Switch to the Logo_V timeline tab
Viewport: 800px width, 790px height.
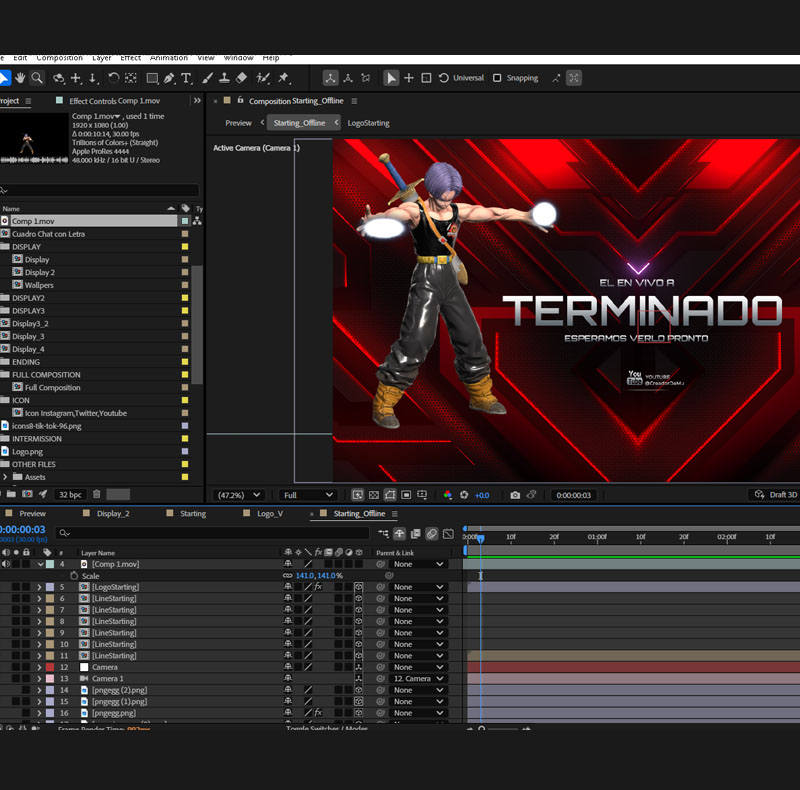(x=269, y=513)
